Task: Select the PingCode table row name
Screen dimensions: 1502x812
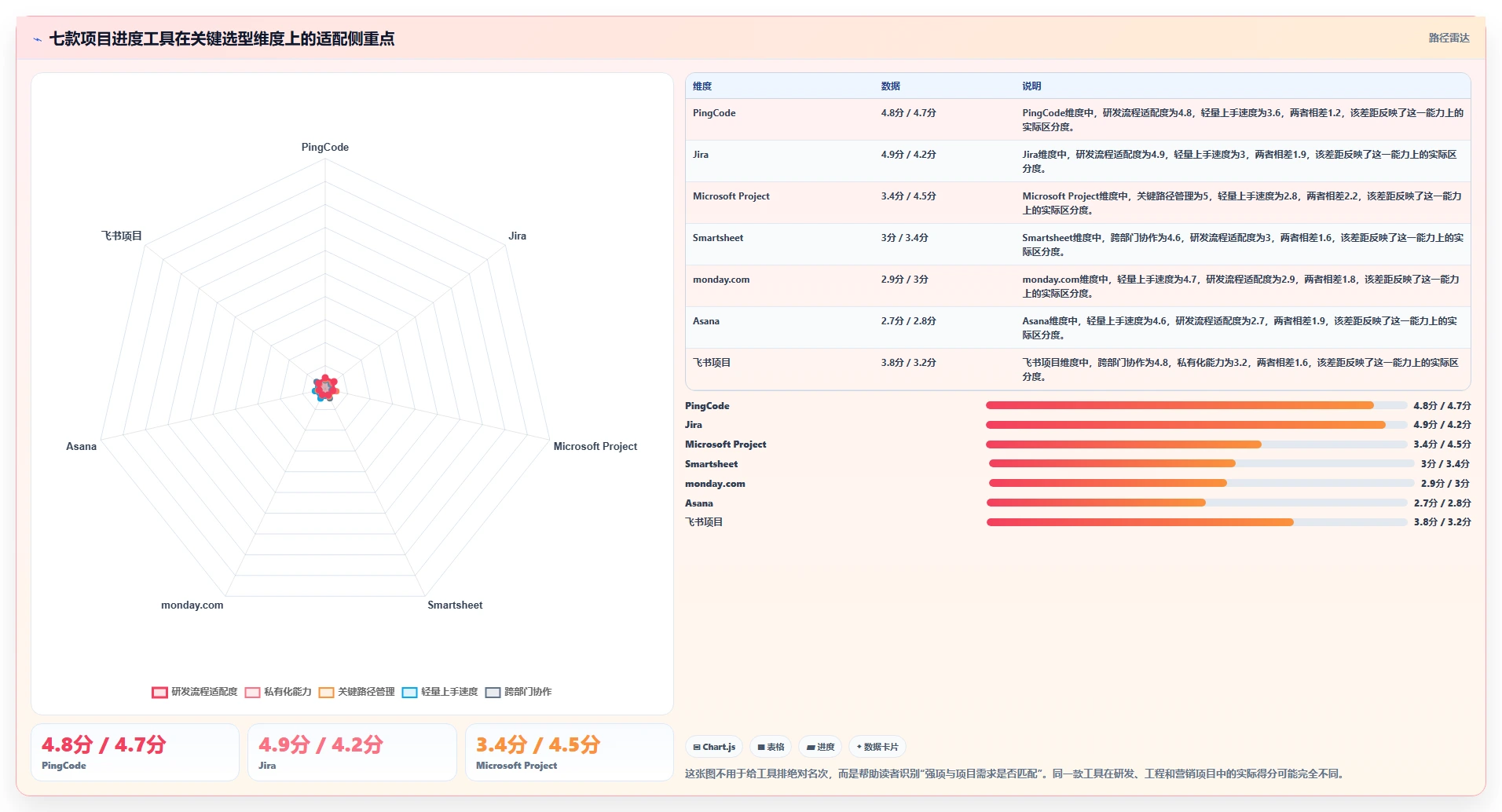Action: (714, 113)
